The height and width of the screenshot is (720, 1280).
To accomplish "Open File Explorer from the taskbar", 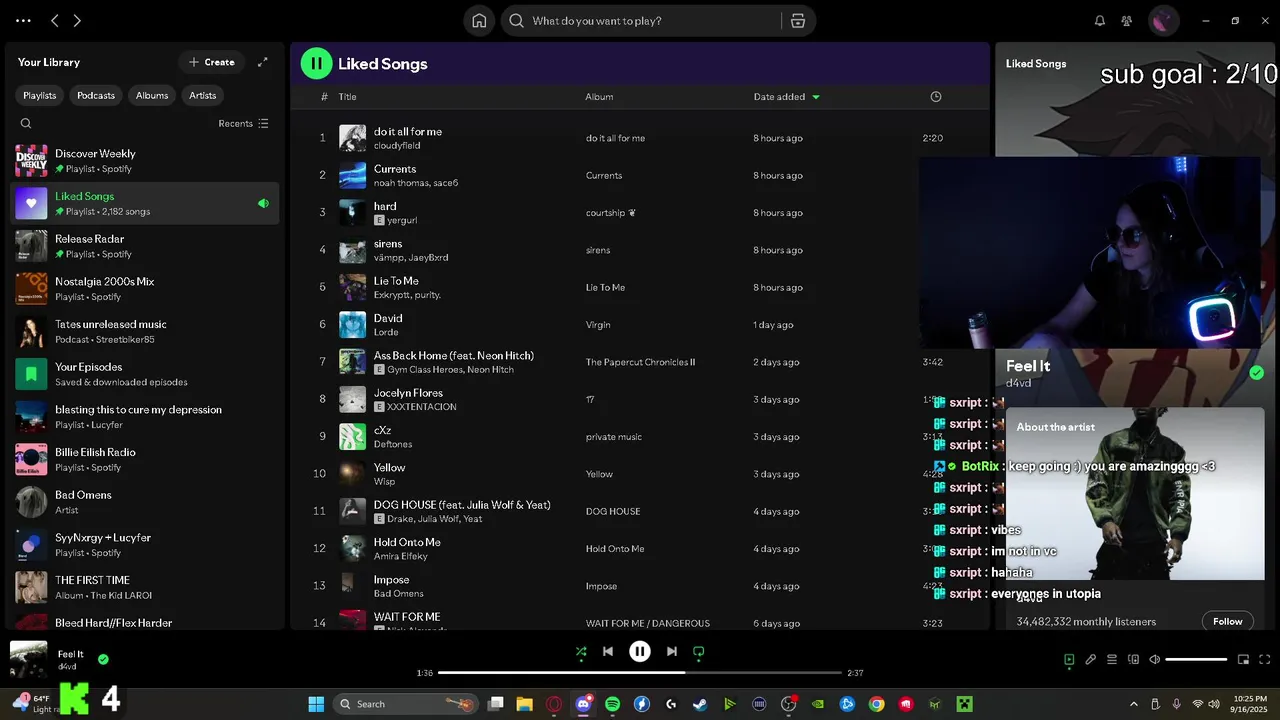I will [524, 704].
